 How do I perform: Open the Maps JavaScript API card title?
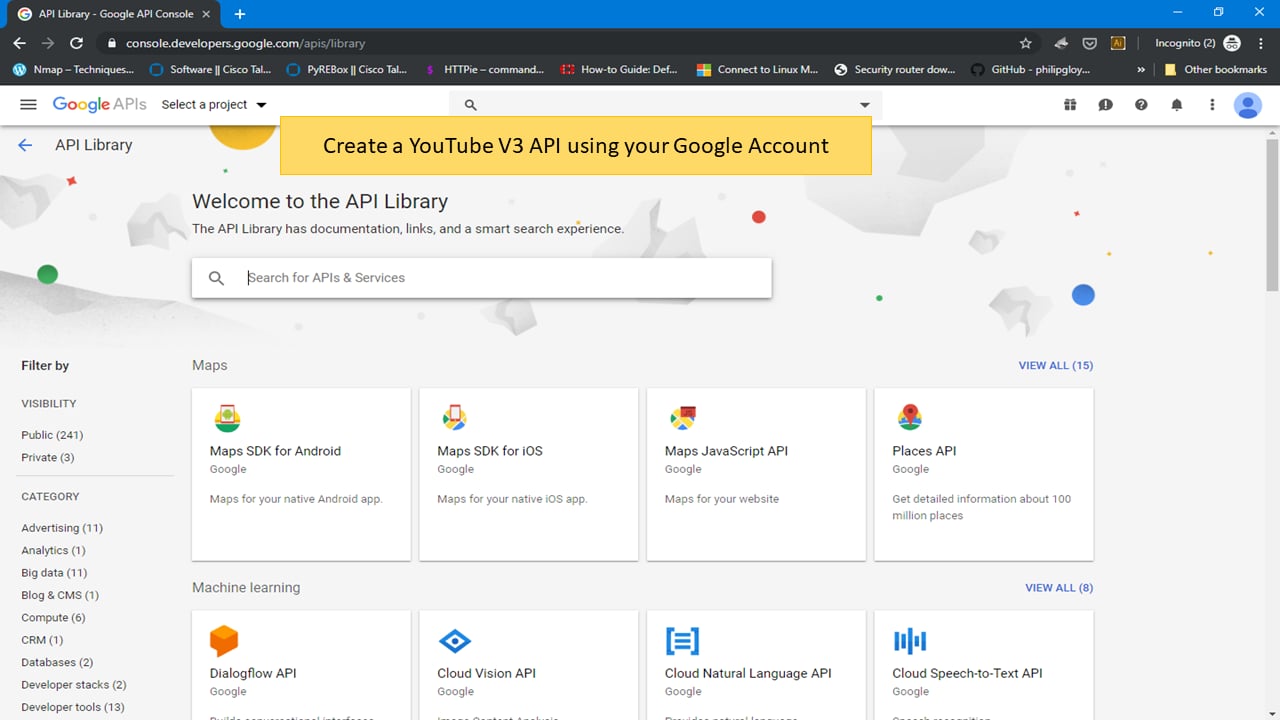click(x=726, y=451)
